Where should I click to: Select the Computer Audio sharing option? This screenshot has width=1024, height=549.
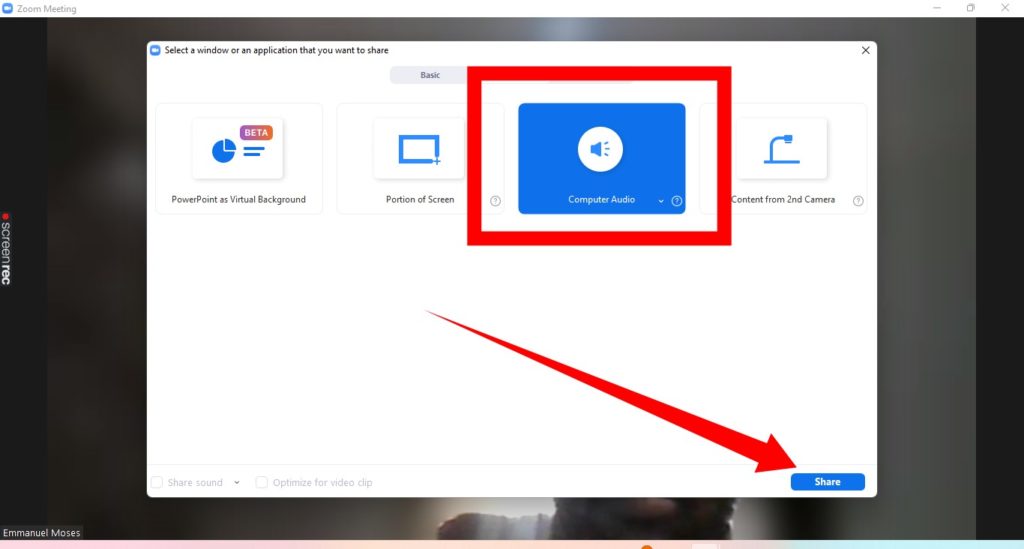pyautogui.click(x=601, y=159)
